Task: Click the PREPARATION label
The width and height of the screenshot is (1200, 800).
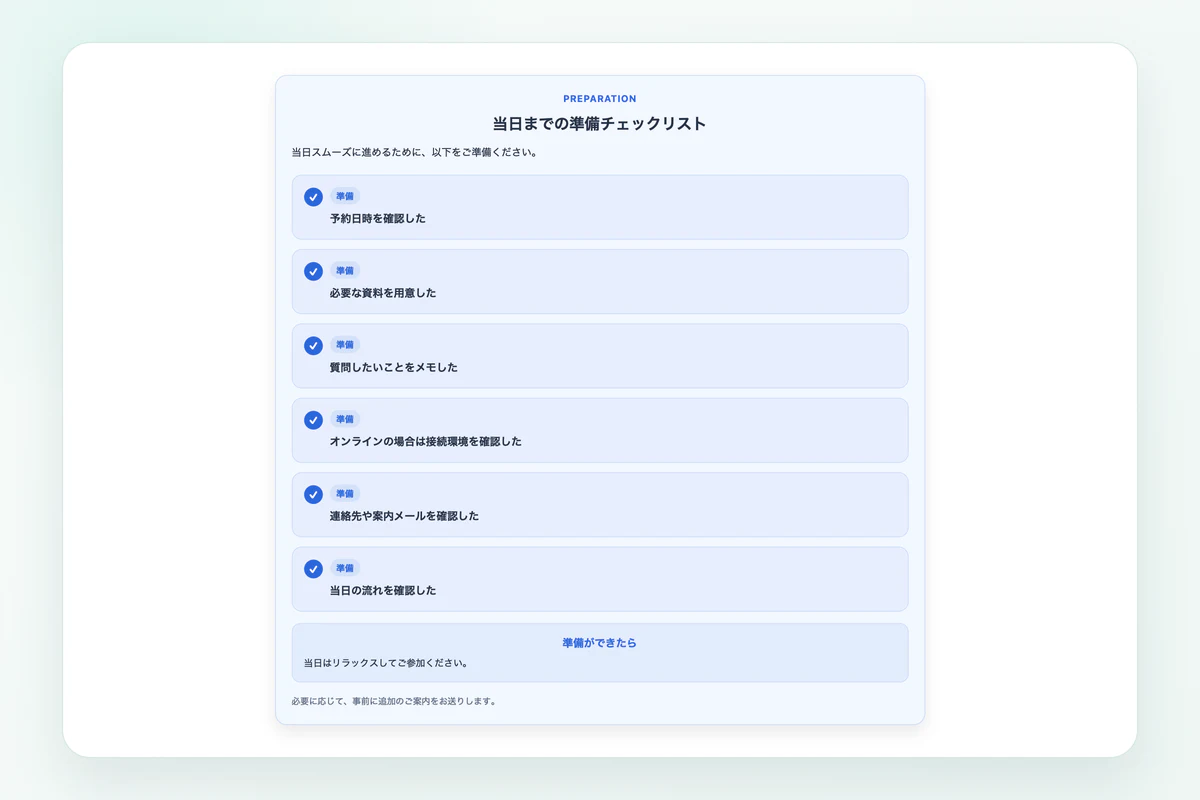Action: click(x=600, y=99)
